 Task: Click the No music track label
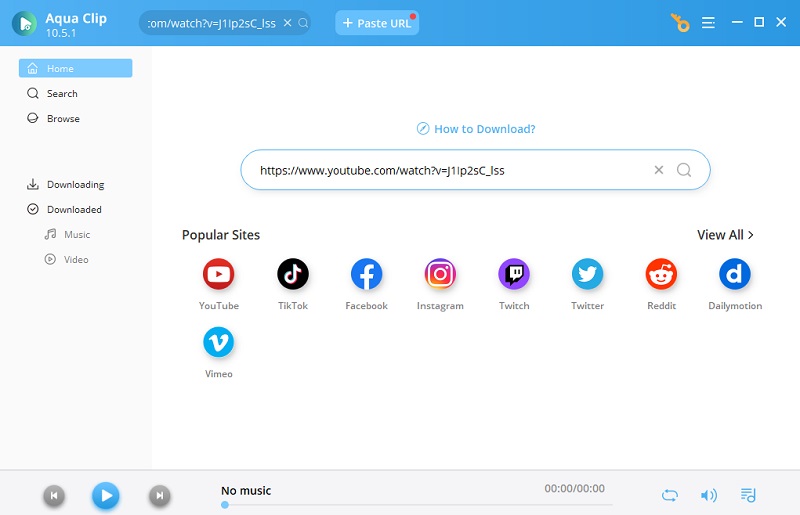(246, 491)
